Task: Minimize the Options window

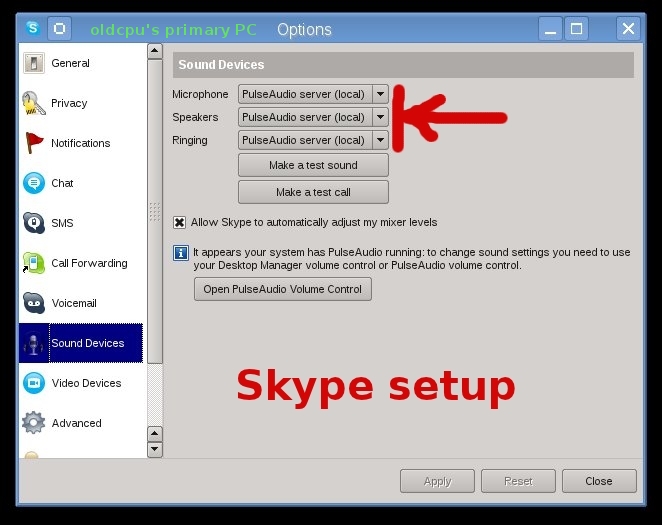Action: (550, 29)
